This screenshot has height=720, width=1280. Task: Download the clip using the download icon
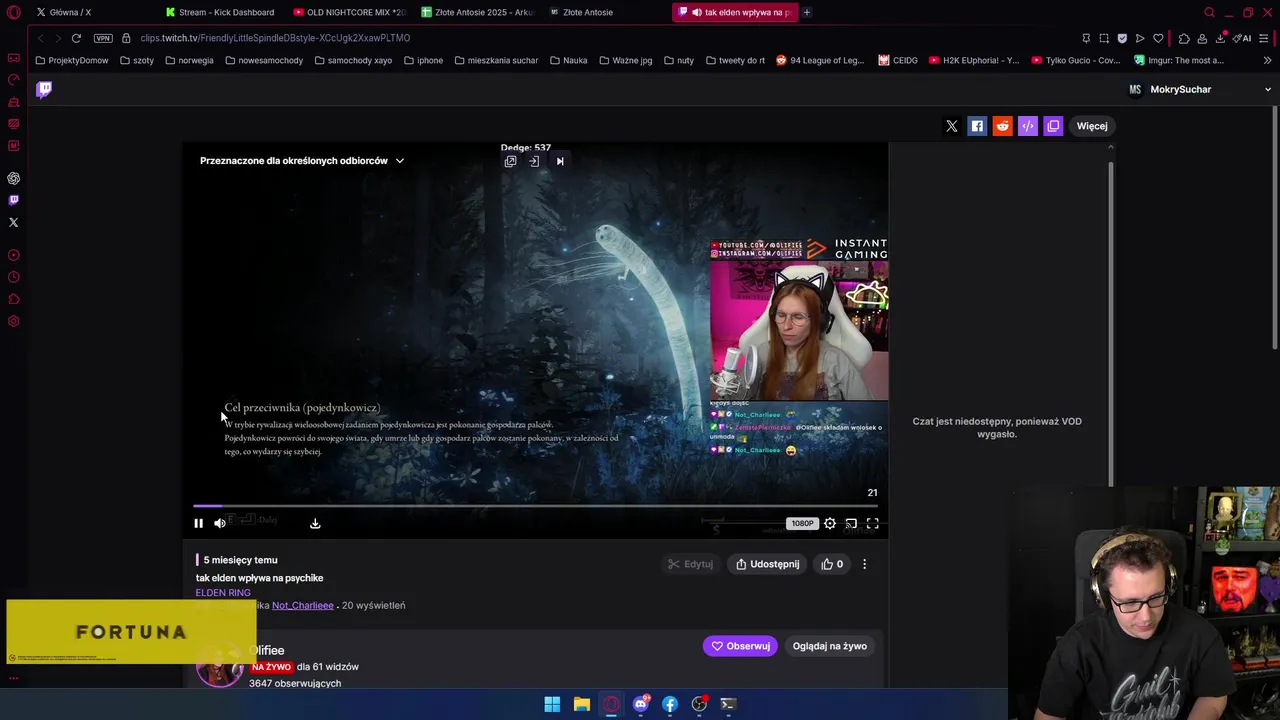[x=315, y=523]
